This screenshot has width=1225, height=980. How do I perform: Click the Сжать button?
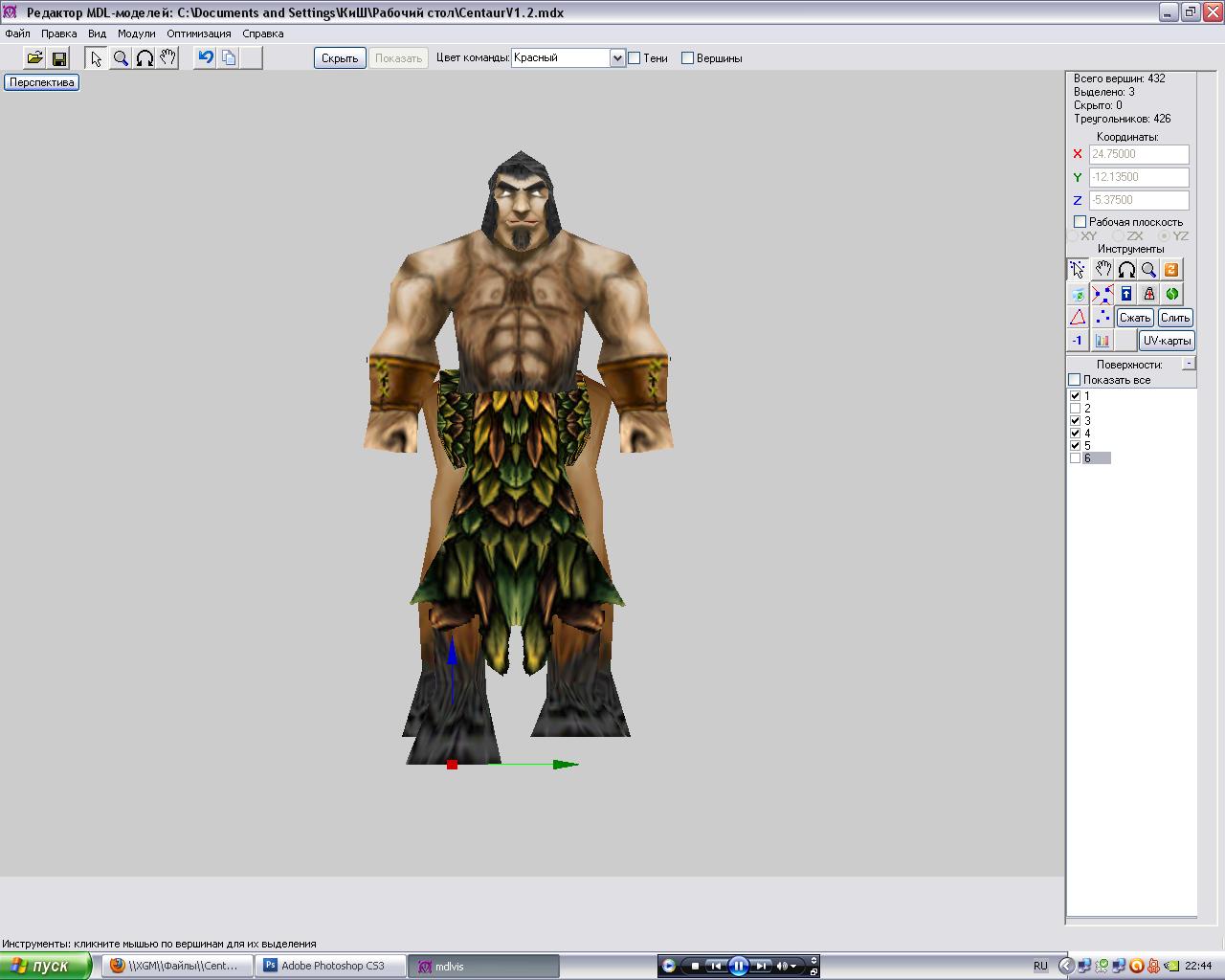(1135, 318)
